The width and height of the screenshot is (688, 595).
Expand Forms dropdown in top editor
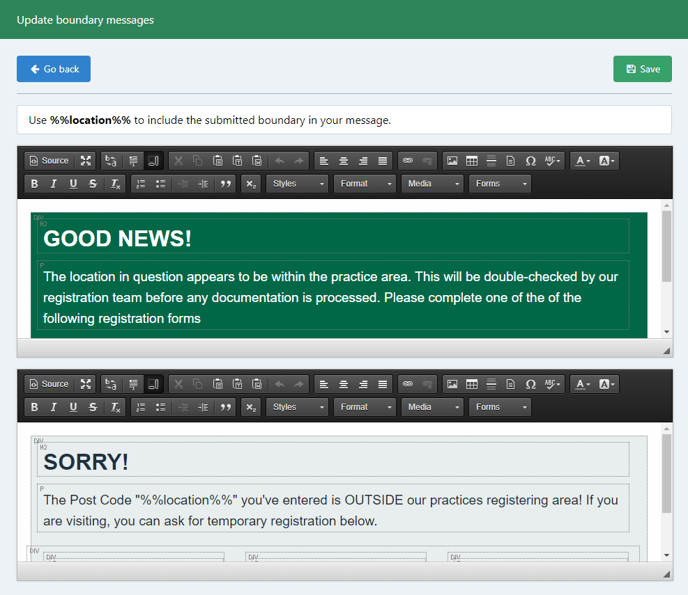click(499, 184)
